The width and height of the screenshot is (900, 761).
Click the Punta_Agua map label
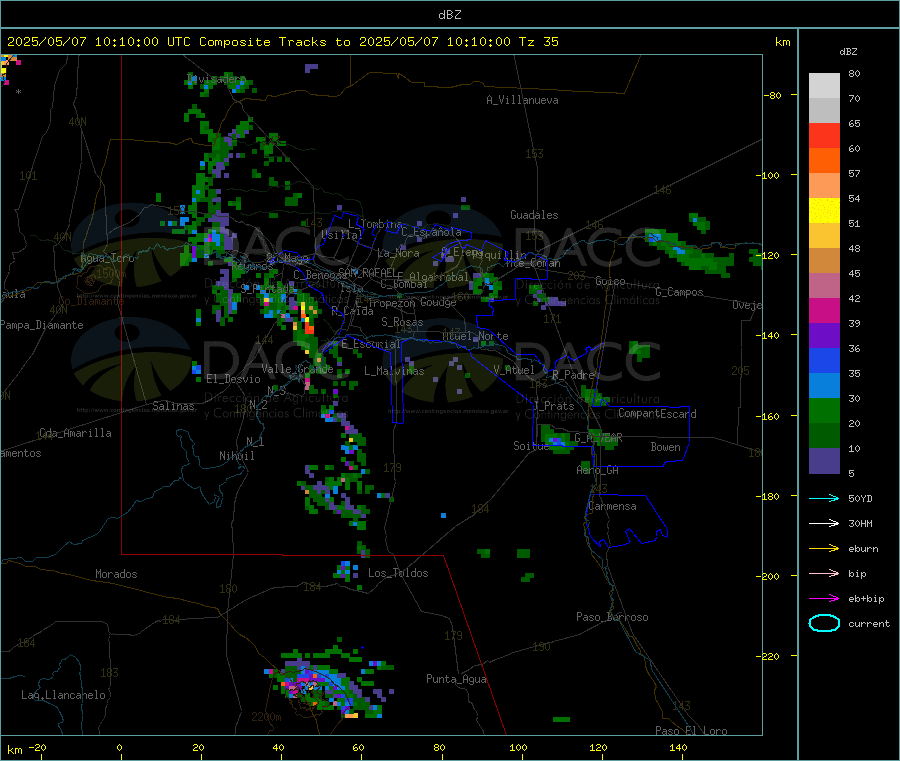click(456, 679)
